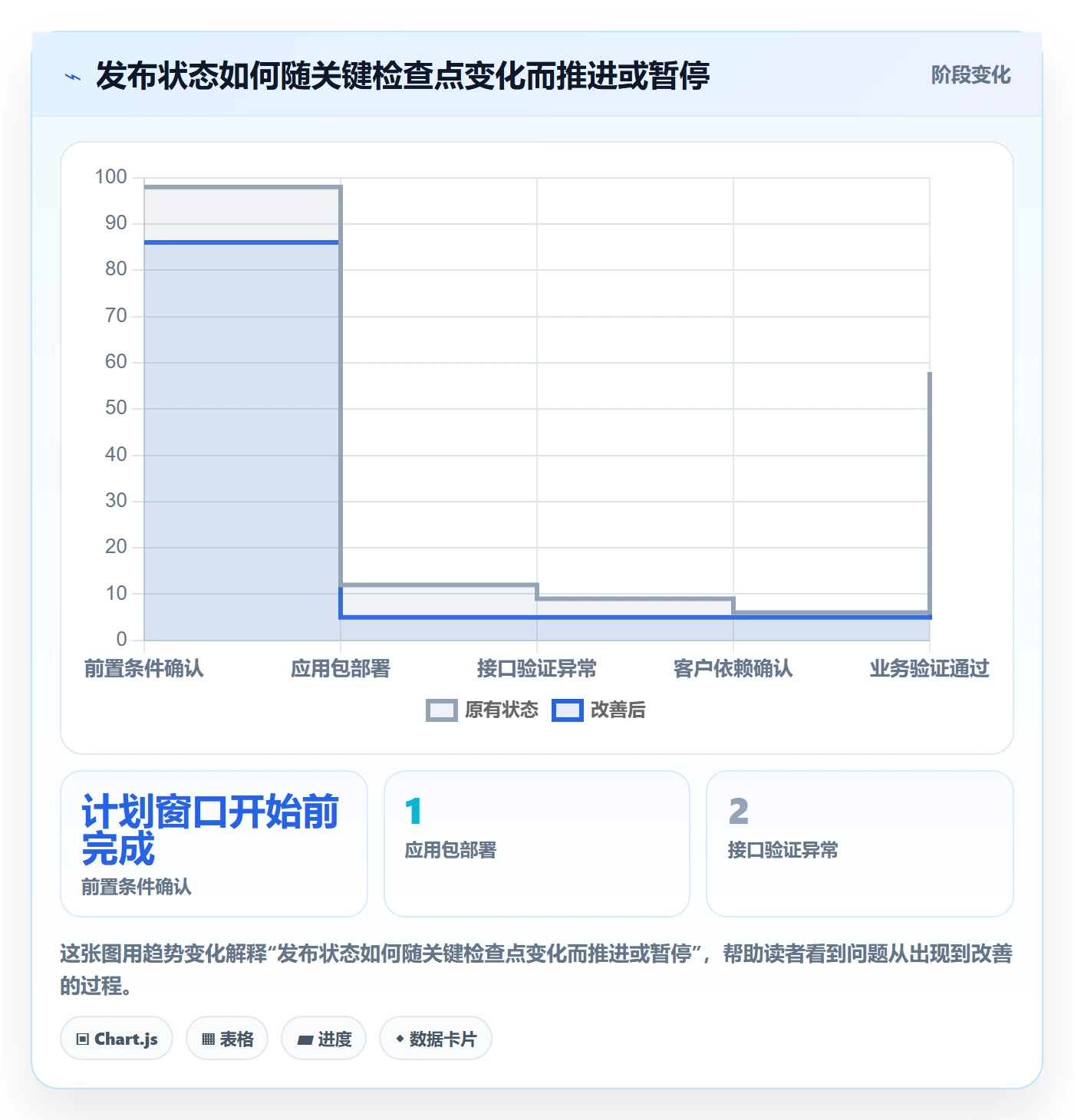Screen dimensions: 1074x1120
Task: Click the 50 y-axis tick label
Action: tap(116, 407)
